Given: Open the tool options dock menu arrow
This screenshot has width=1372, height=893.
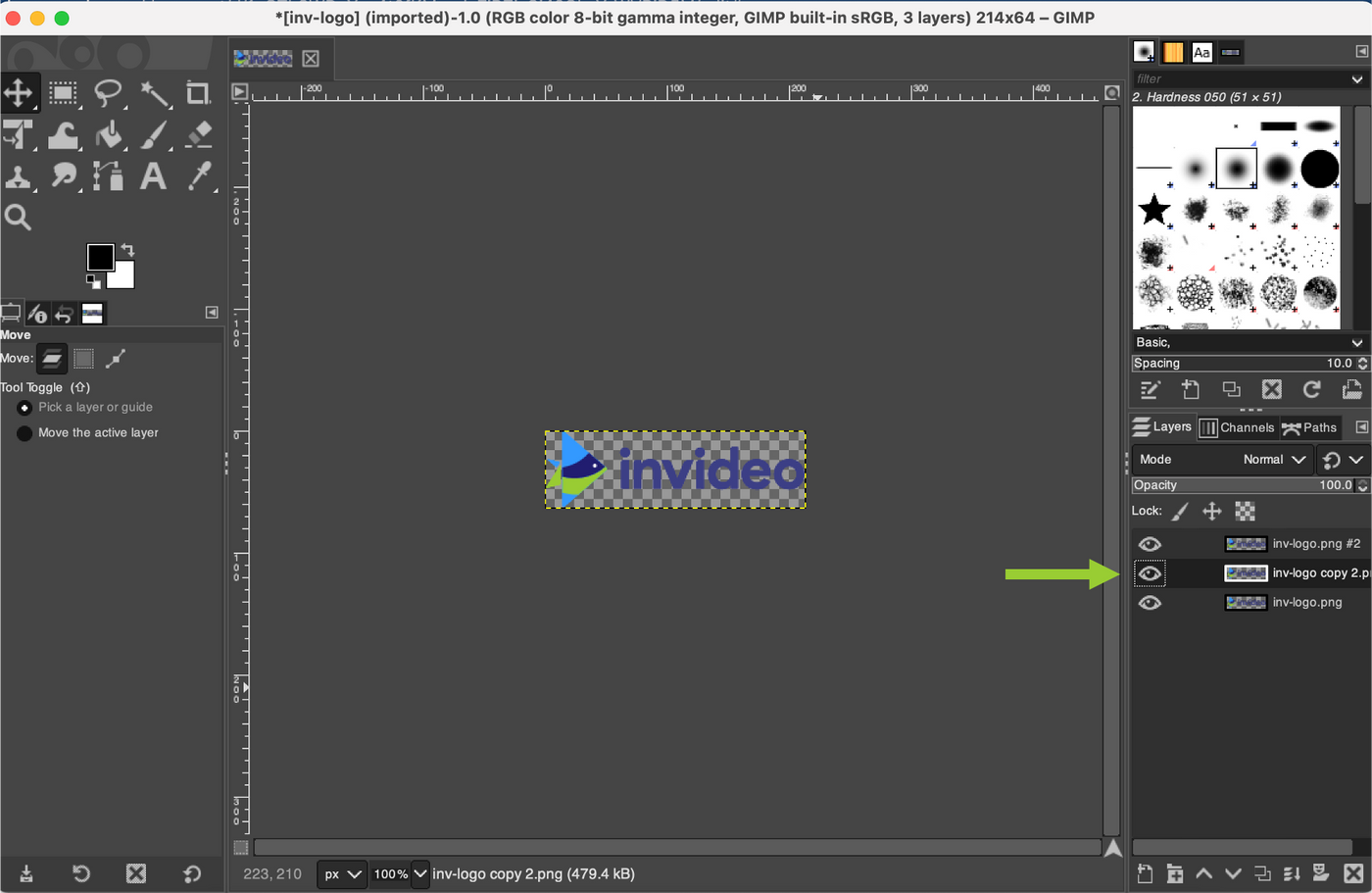Looking at the screenshot, I should tap(212, 313).
